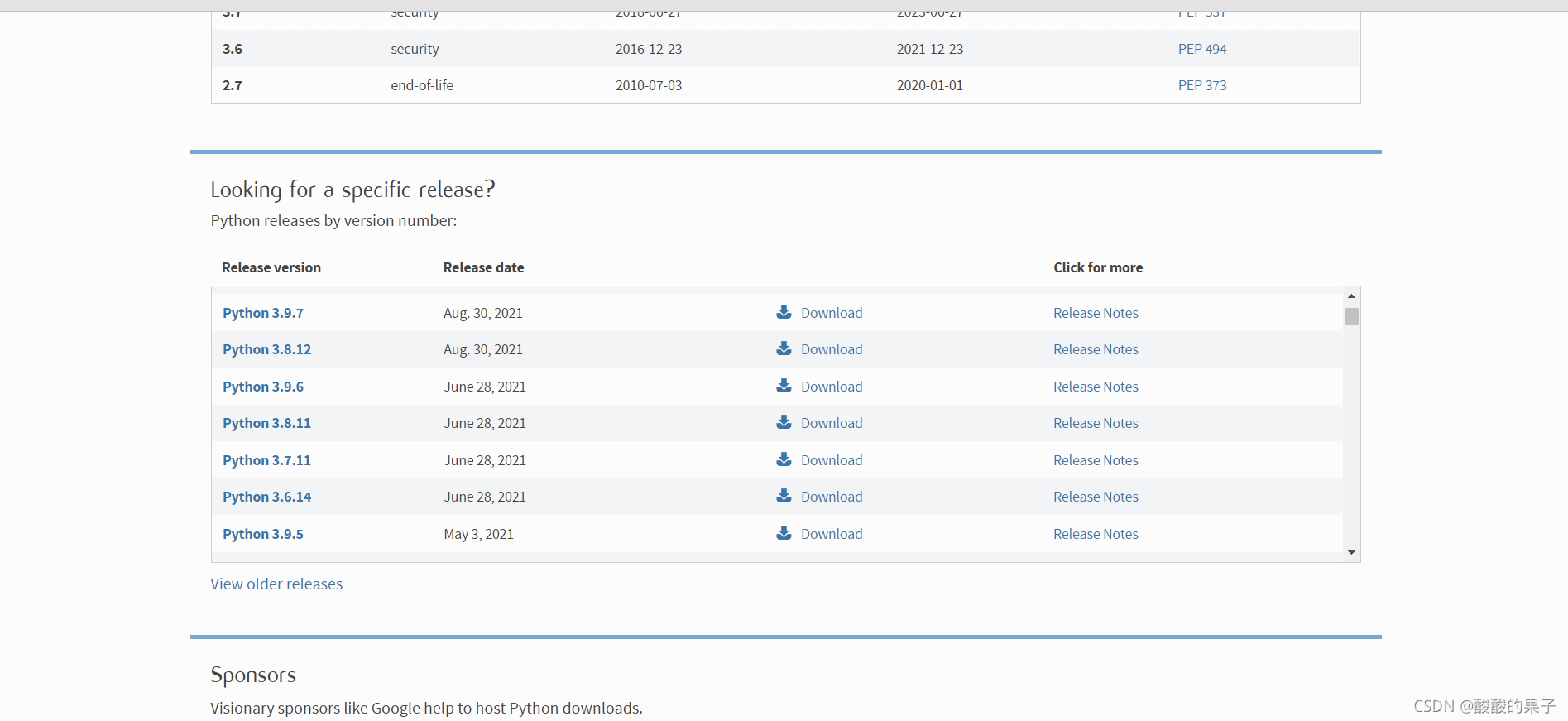
Task: Select June 28, 2021 date for Python 3.8.11
Action: point(485,423)
